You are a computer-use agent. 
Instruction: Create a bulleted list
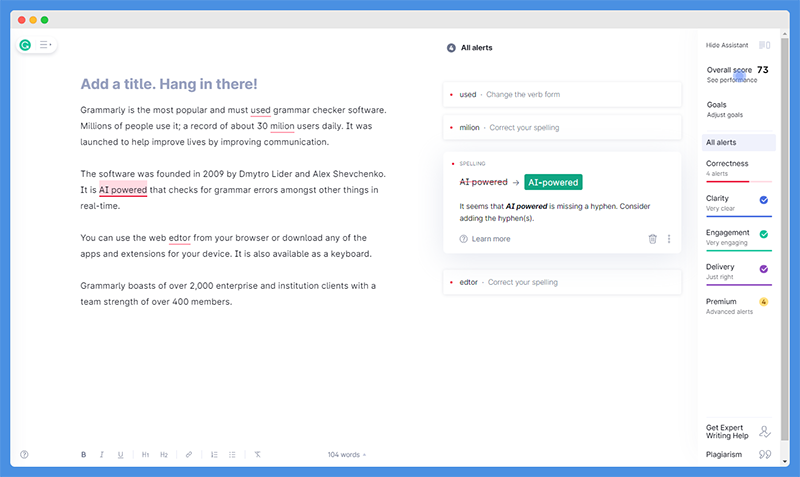[x=232, y=455]
